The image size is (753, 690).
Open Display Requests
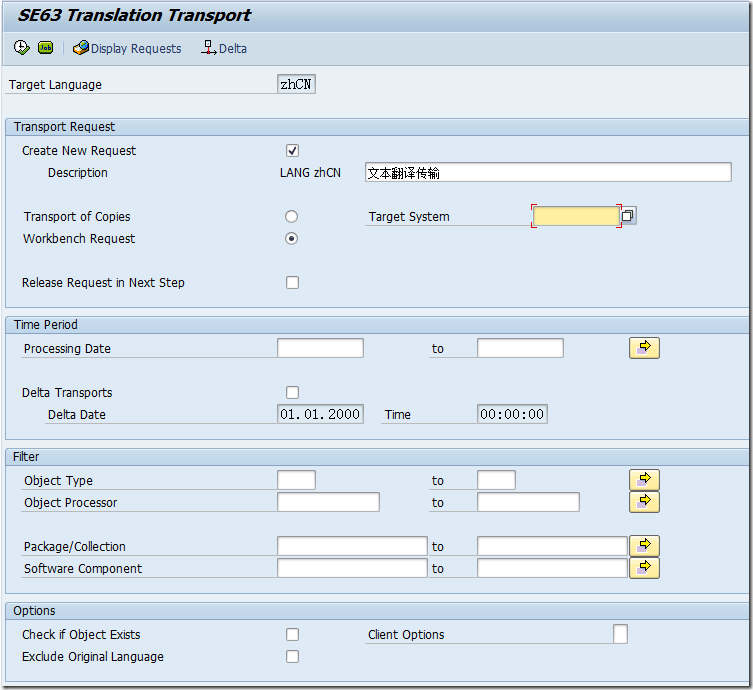[x=127, y=48]
